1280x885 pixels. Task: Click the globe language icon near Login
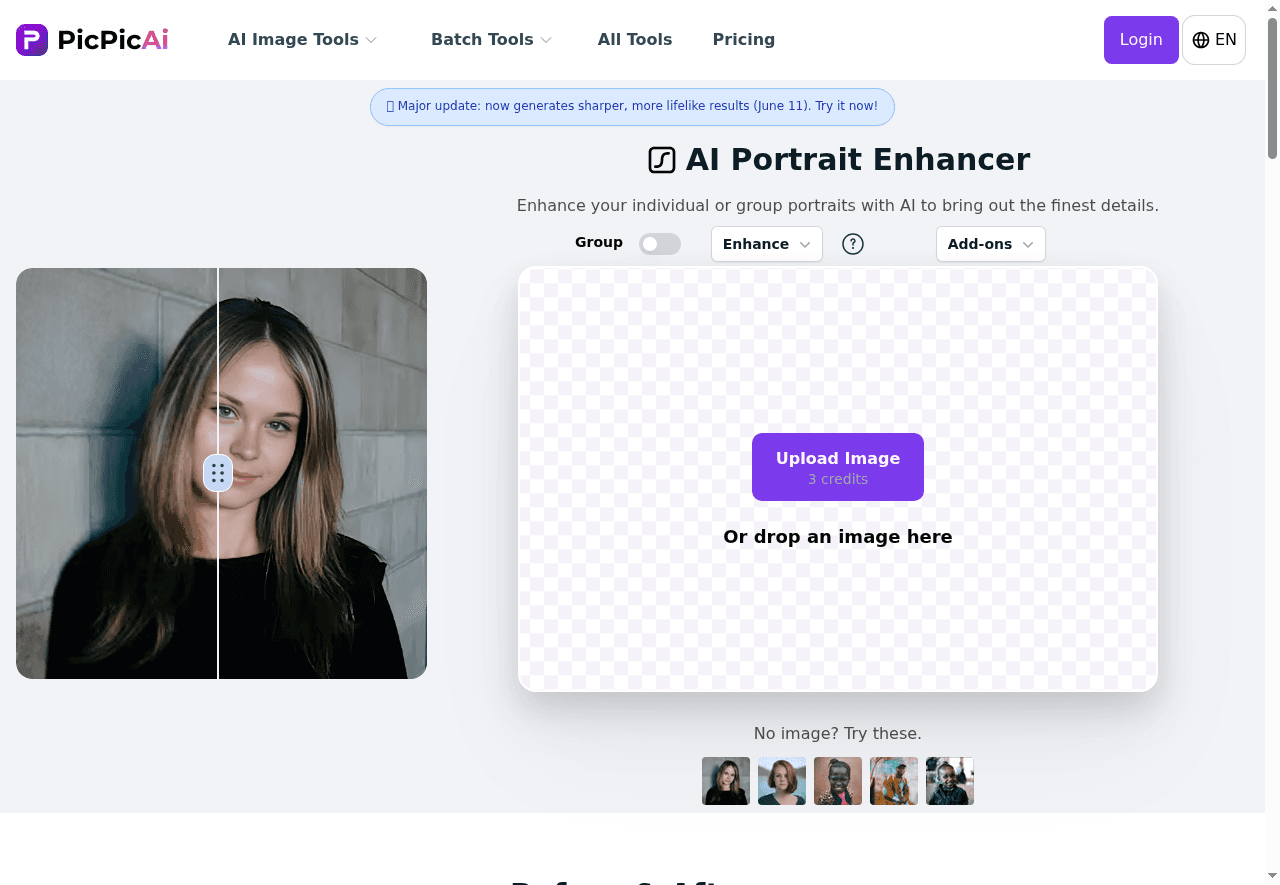coord(1200,40)
